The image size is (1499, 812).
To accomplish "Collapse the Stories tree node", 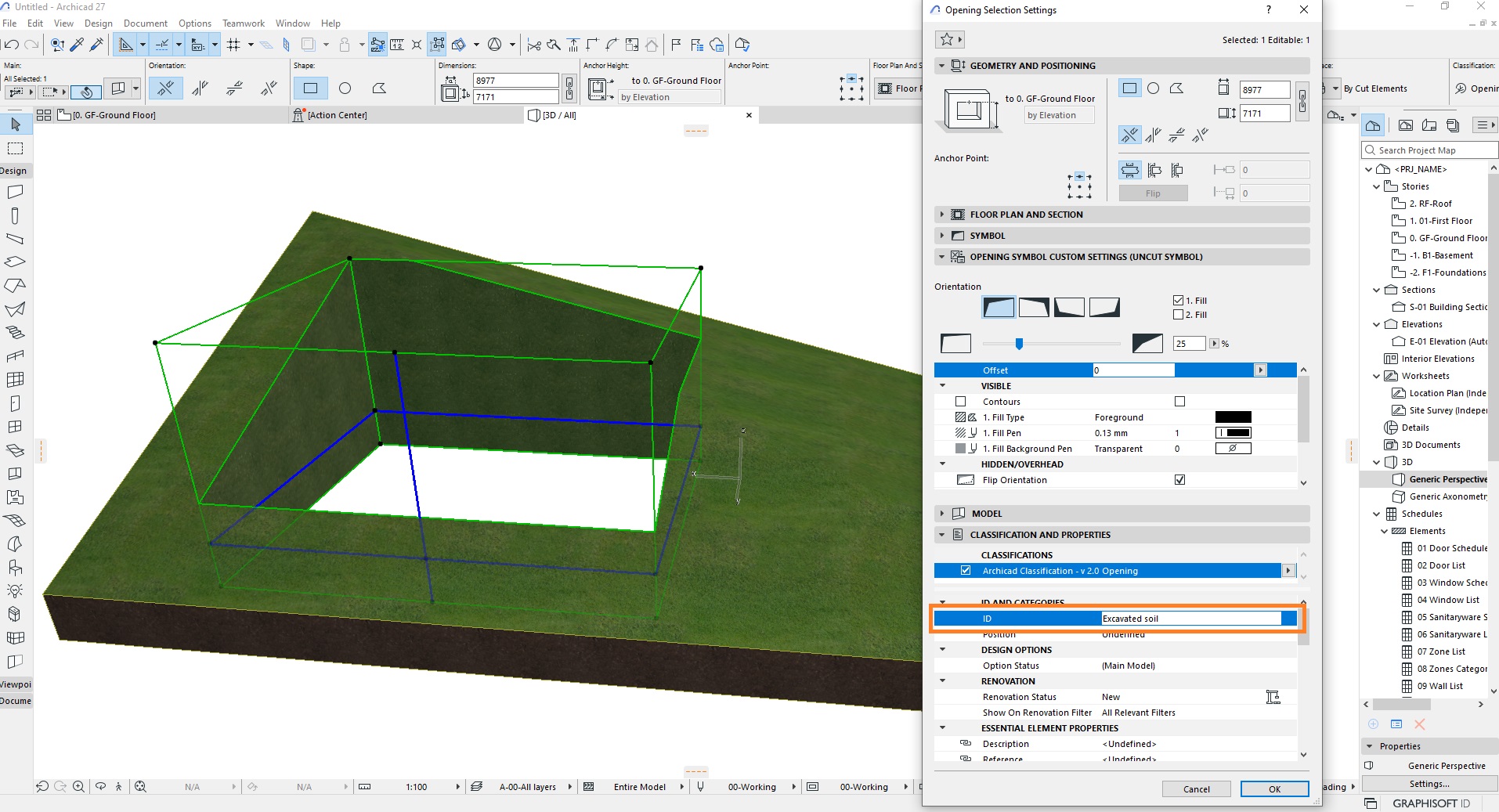I will point(1377,186).
